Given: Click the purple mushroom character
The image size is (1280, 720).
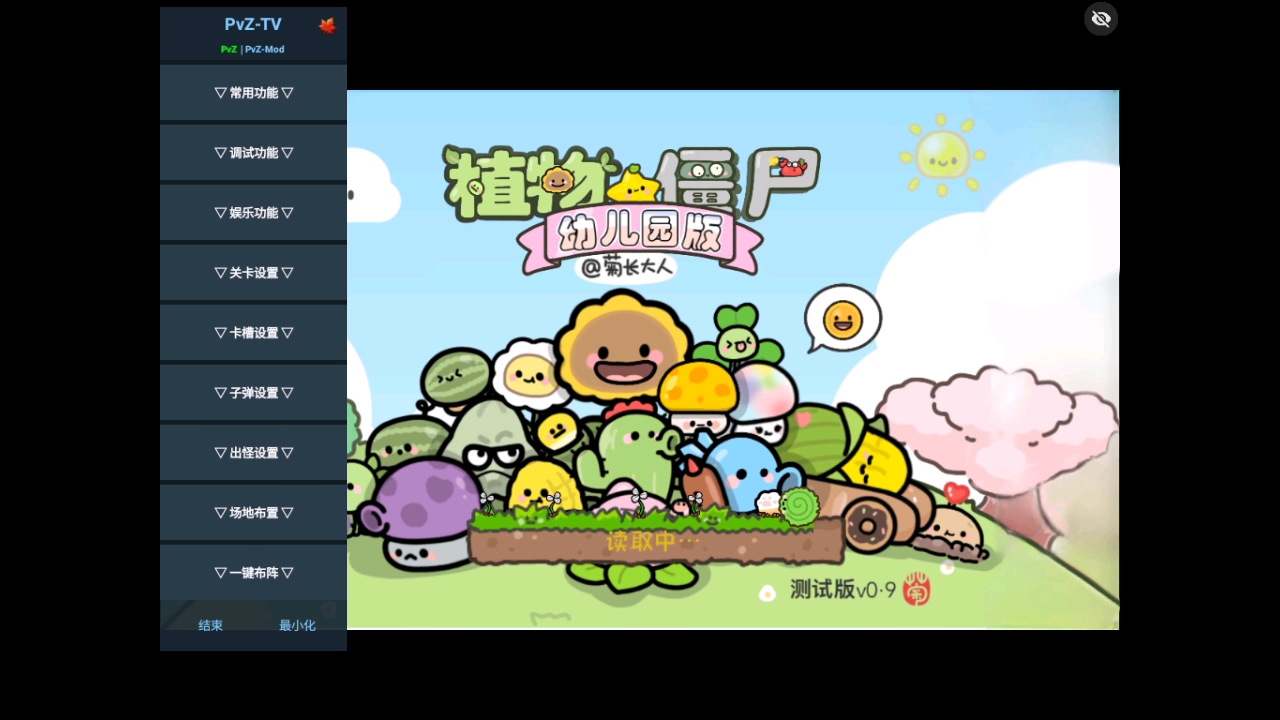Looking at the screenshot, I should pyautogui.click(x=420, y=515).
